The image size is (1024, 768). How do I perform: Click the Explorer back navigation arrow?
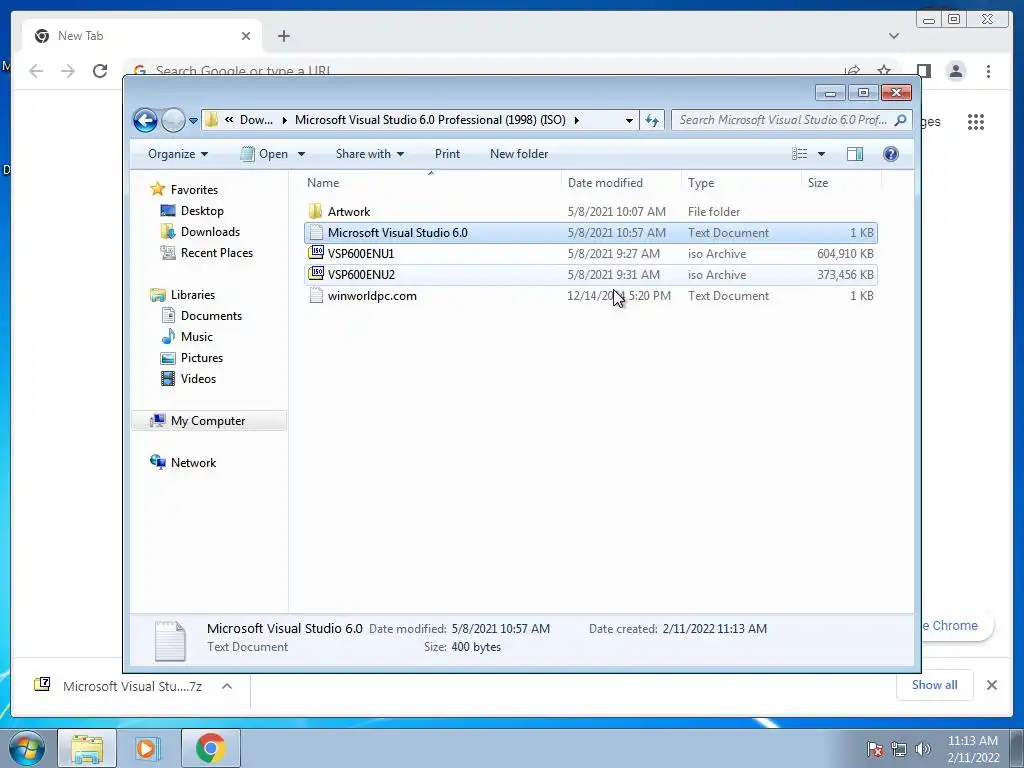tap(145, 120)
